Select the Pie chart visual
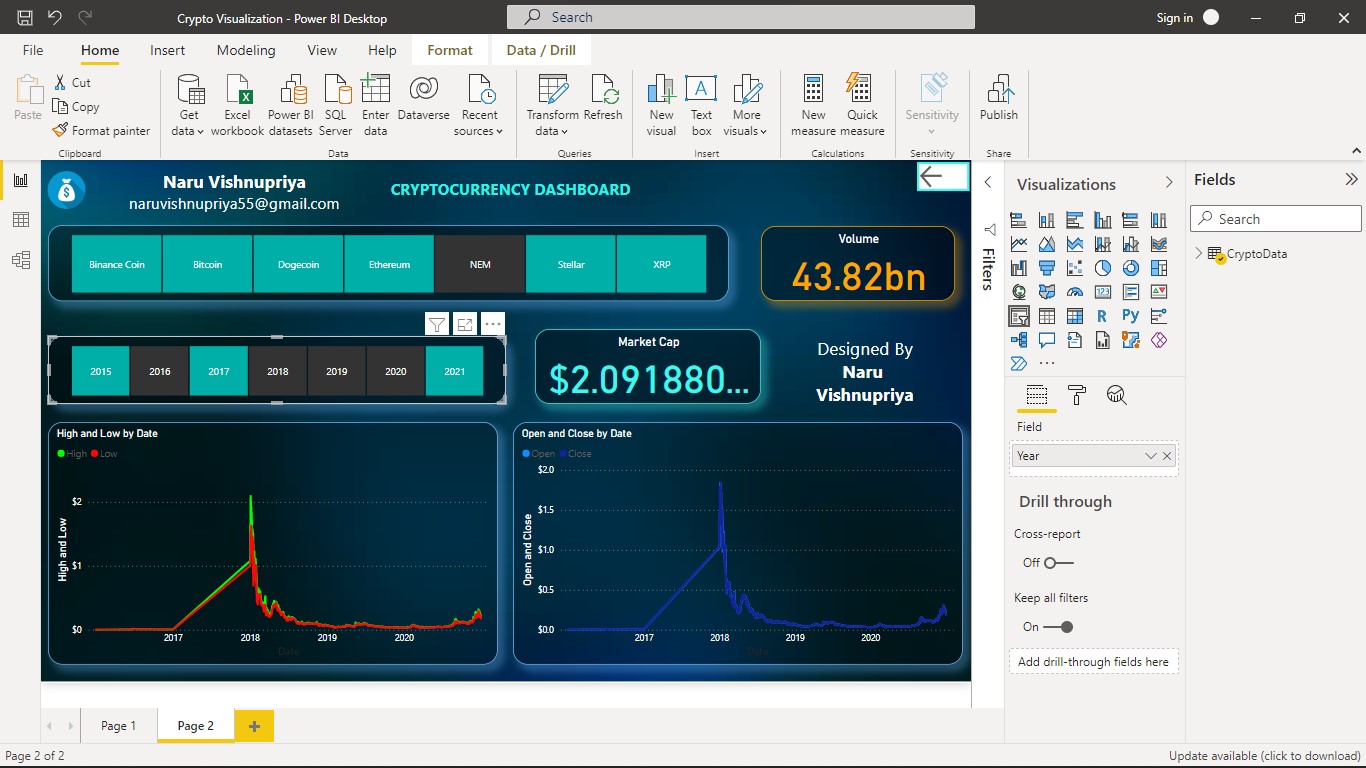1366x768 pixels. (x=1103, y=268)
